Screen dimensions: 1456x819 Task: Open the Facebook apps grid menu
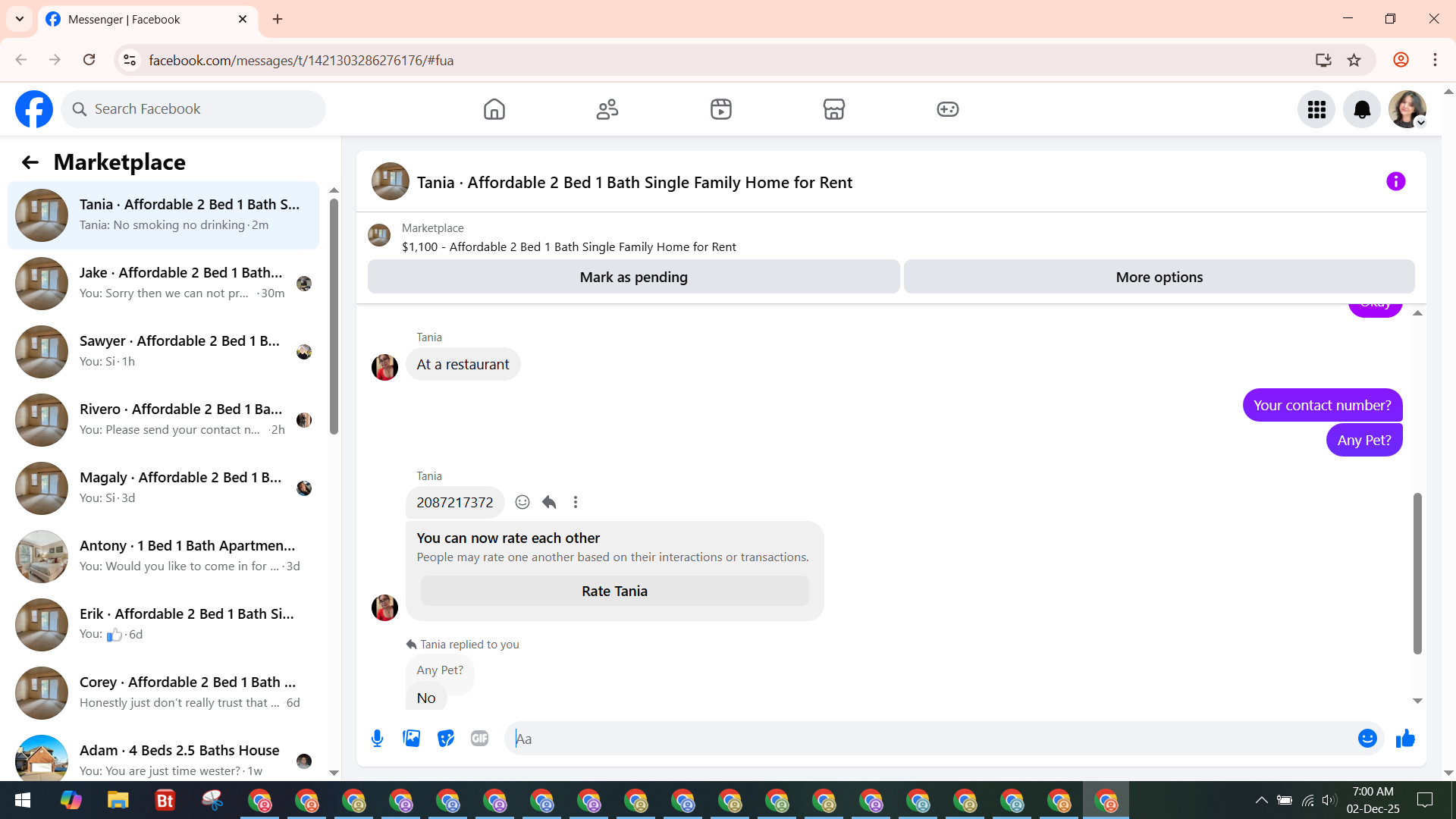point(1316,110)
